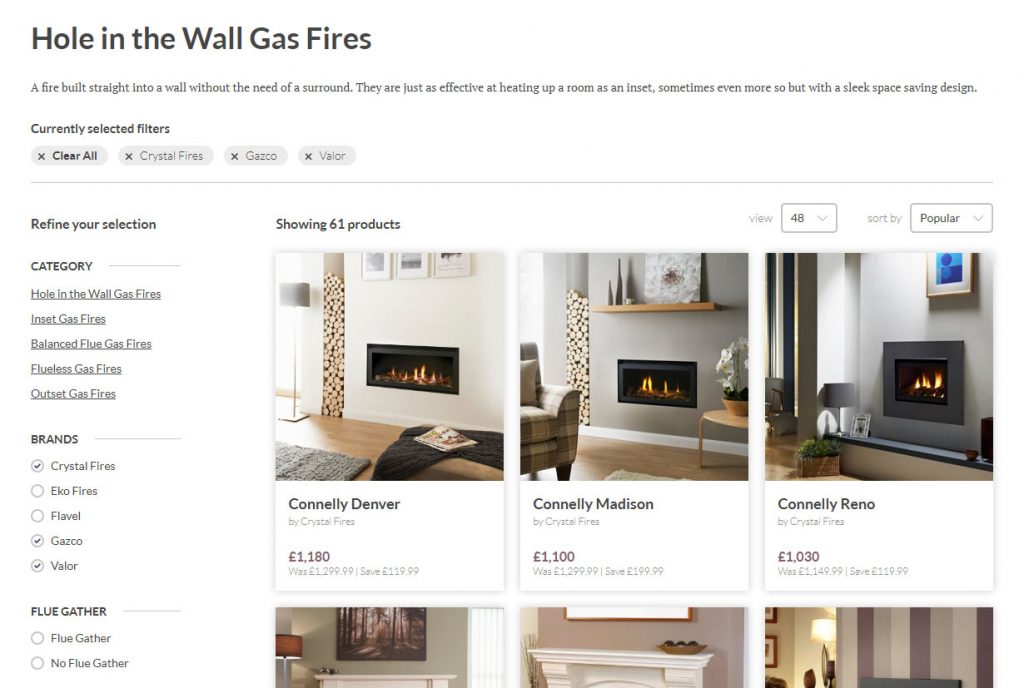
Task: Uncheck the Crystal Fires brand checkbox
Action: (x=37, y=466)
